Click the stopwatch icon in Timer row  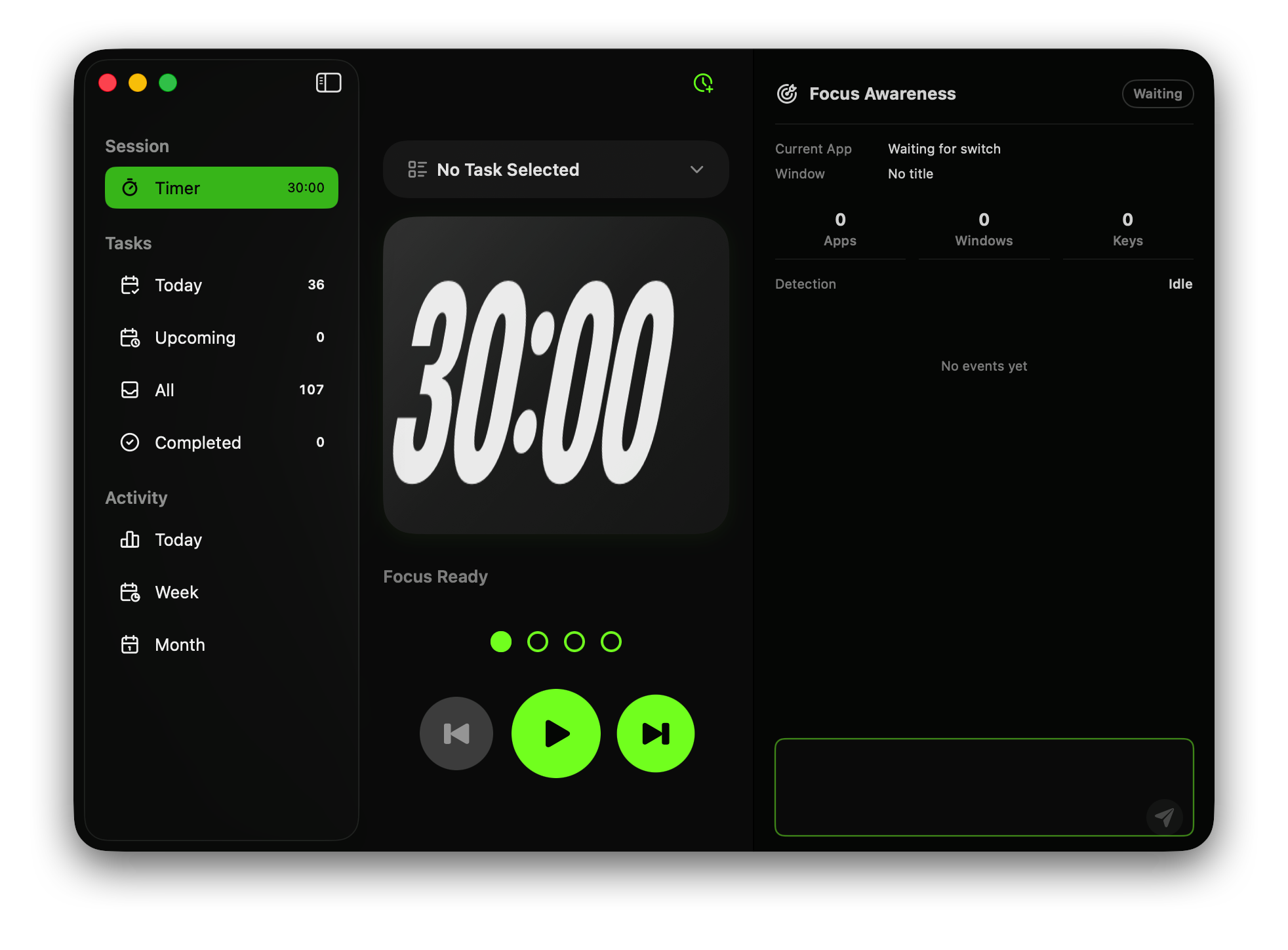tap(130, 188)
